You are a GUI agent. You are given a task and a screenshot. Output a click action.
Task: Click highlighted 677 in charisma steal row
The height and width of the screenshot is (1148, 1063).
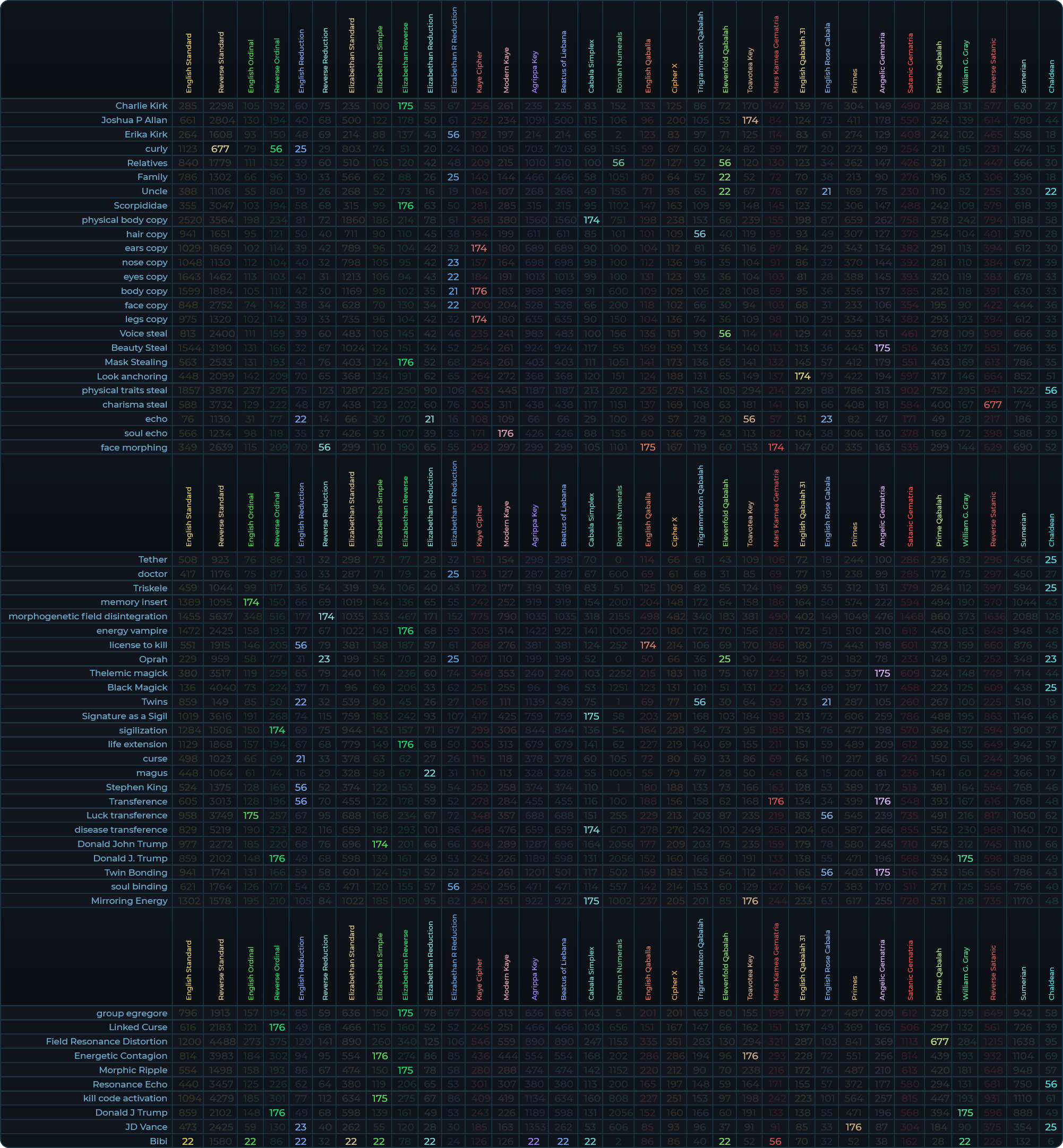coord(992,405)
